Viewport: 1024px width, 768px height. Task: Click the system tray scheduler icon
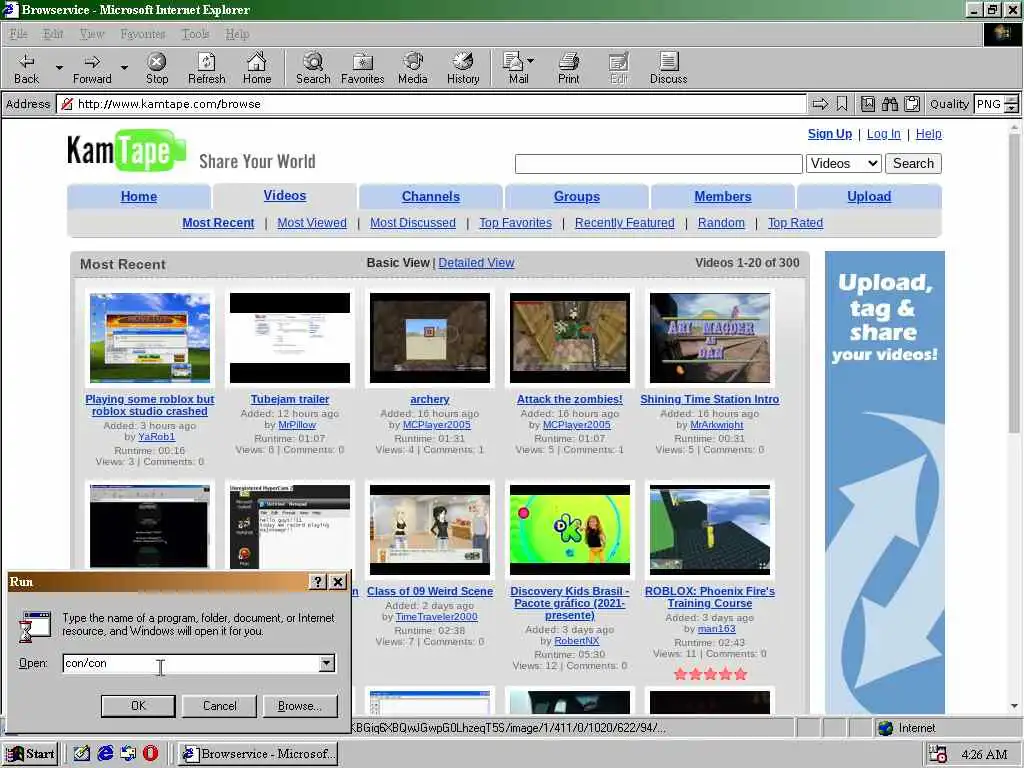(938, 754)
